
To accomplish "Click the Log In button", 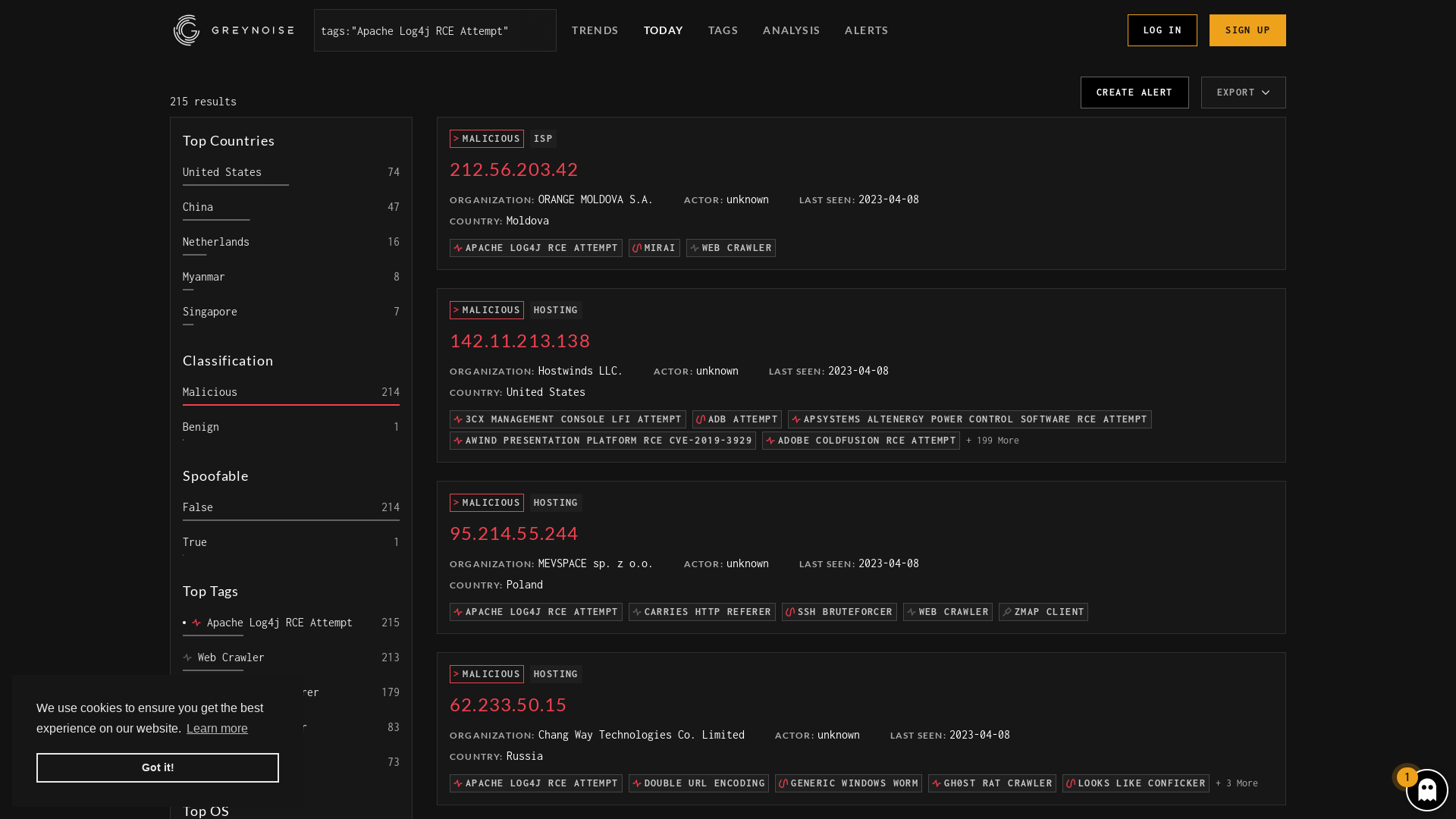I will tap(1163, 30).
